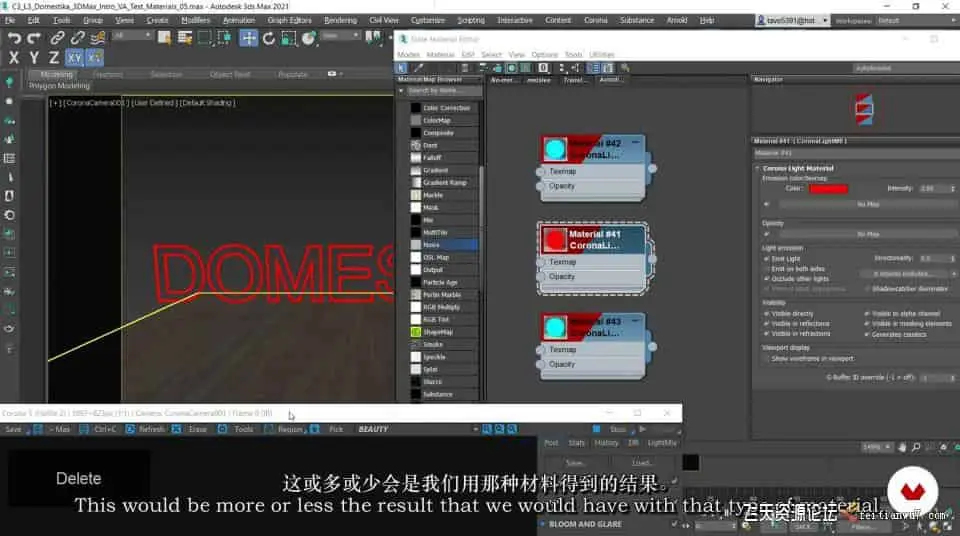Select the Link objects chain icon
The width and height of the screenshot is (960, 536).
57,38
